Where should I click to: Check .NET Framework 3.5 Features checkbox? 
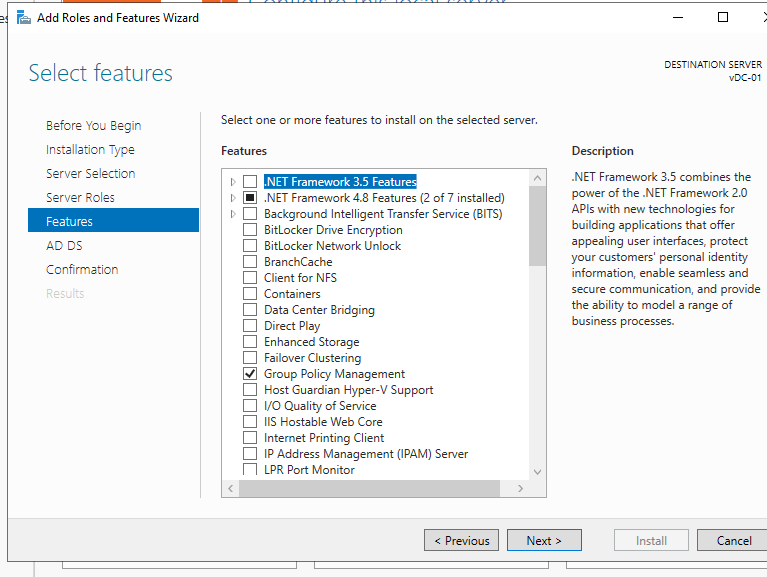click(x=250, y=182)
